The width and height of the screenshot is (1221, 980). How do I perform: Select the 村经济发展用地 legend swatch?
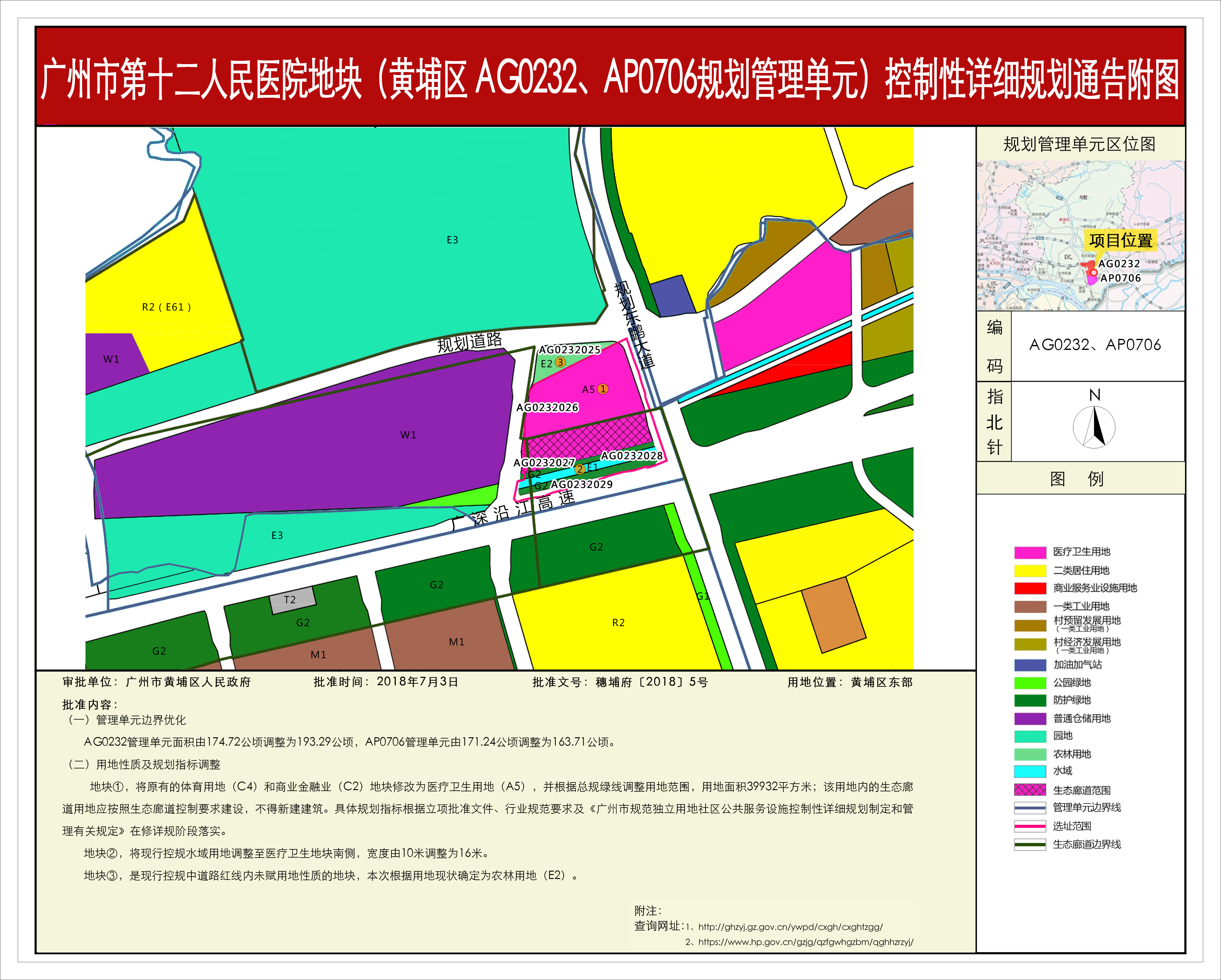pos(1030,645)
